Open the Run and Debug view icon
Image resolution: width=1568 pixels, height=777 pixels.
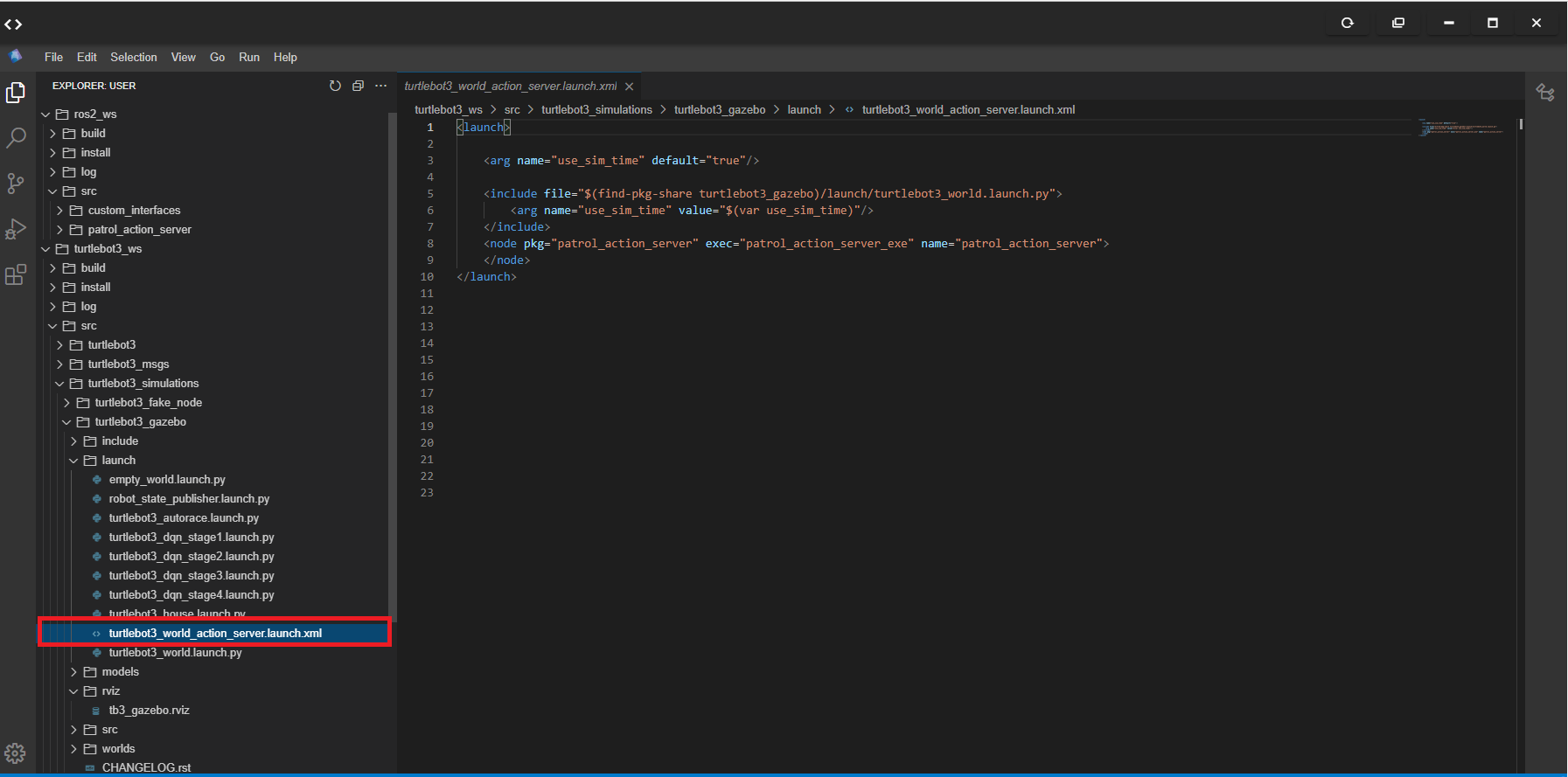point(16,229)
